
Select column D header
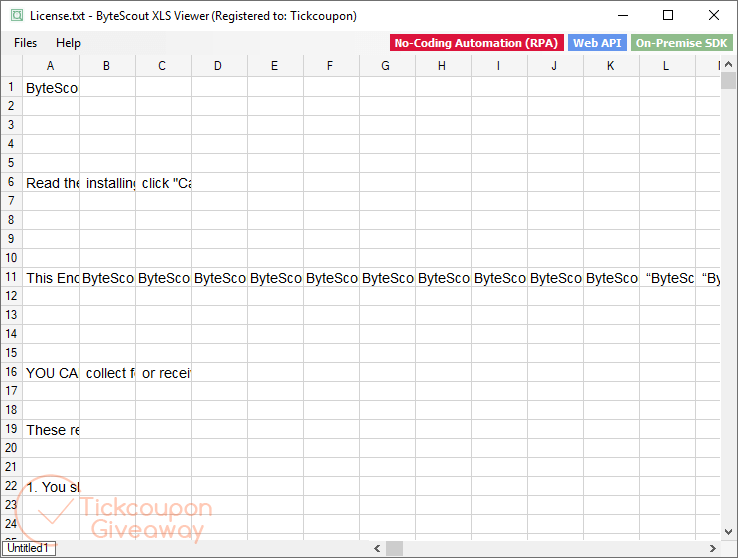pyautogui.click(x=219, y=66)
